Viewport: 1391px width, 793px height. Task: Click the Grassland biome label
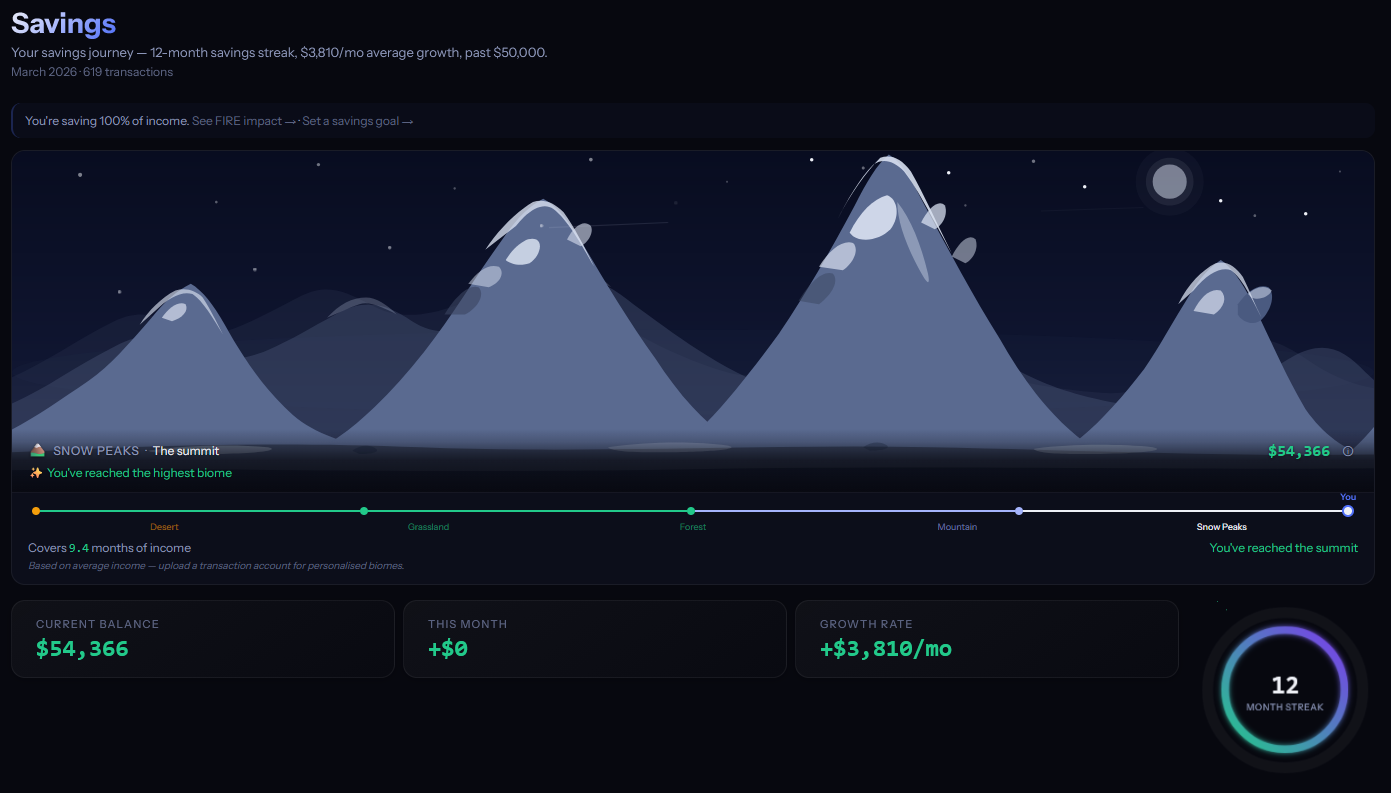(x=428, y=527)
